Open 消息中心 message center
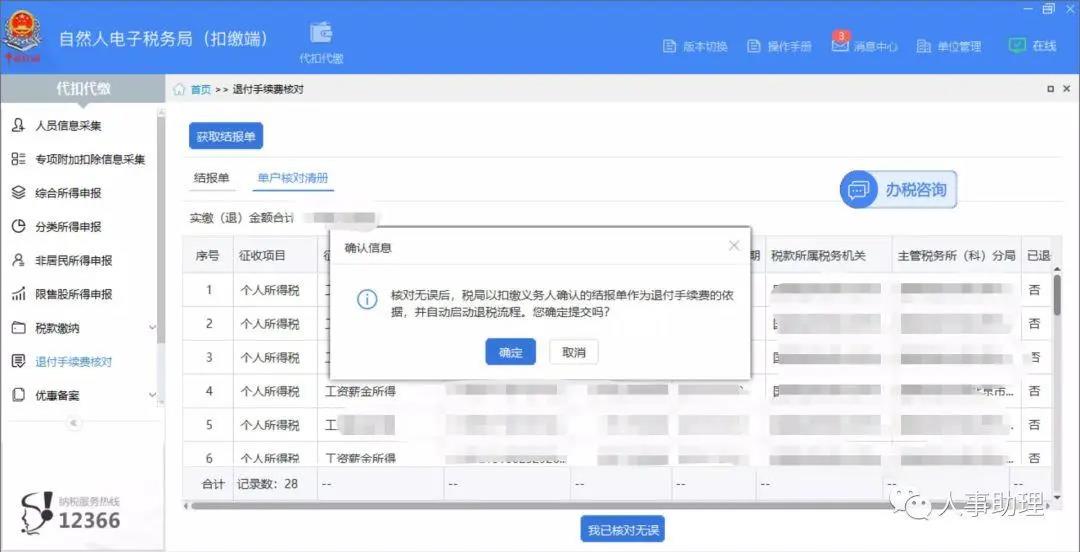This screenshot has width=1080, height=552. (x=864, y=46)
